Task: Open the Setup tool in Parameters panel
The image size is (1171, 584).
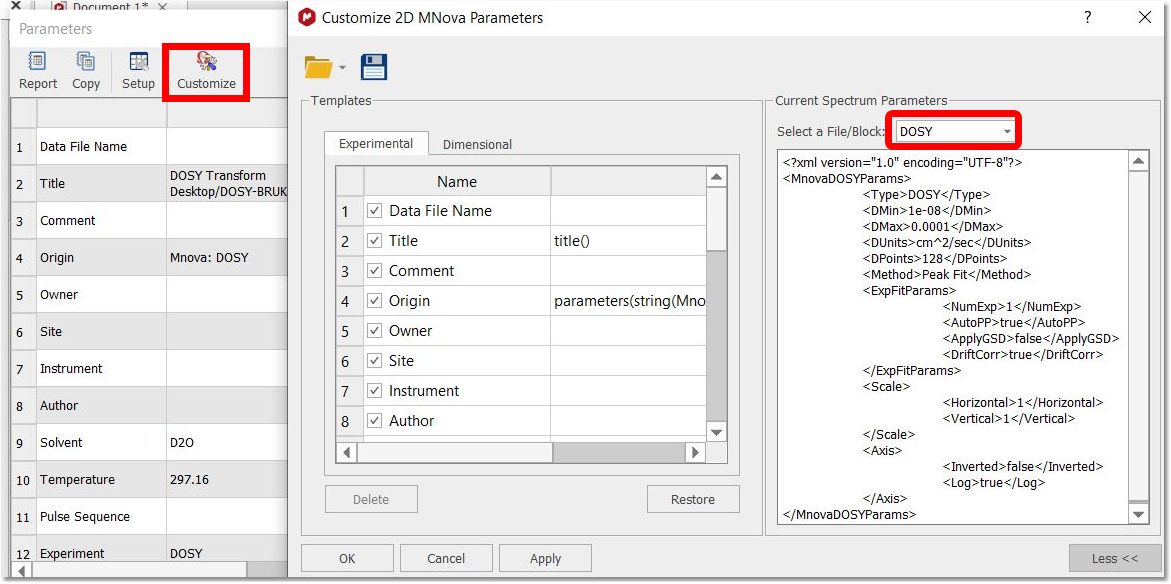Action: coord(138,71)
